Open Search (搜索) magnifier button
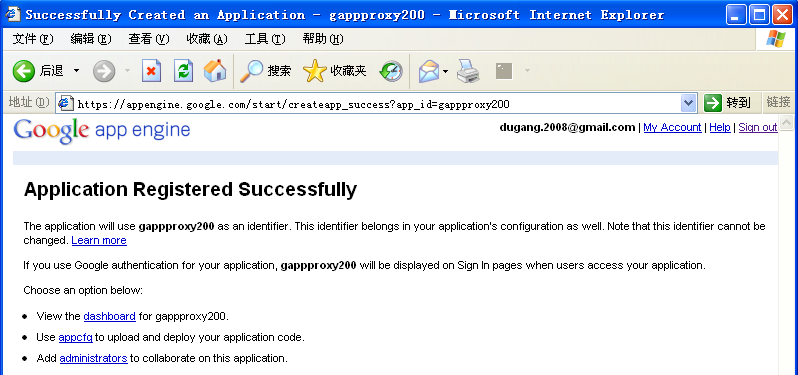Screen dimensions: 798x375 [266, 71]
